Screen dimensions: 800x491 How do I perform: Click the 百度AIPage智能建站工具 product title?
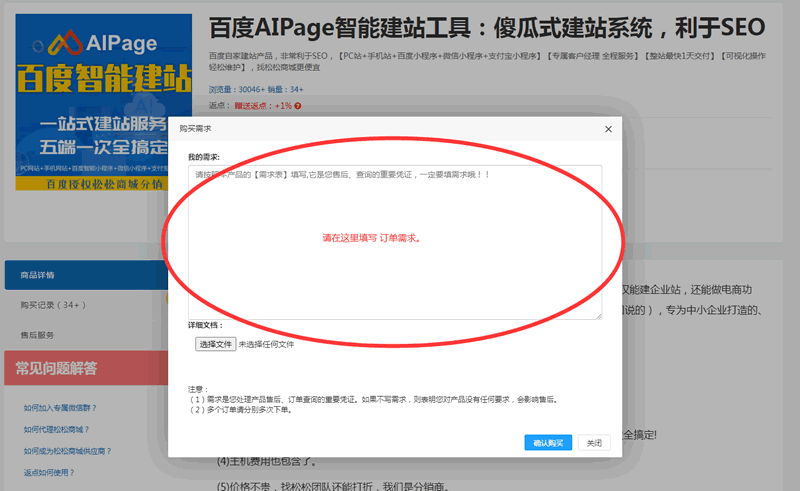487,27
